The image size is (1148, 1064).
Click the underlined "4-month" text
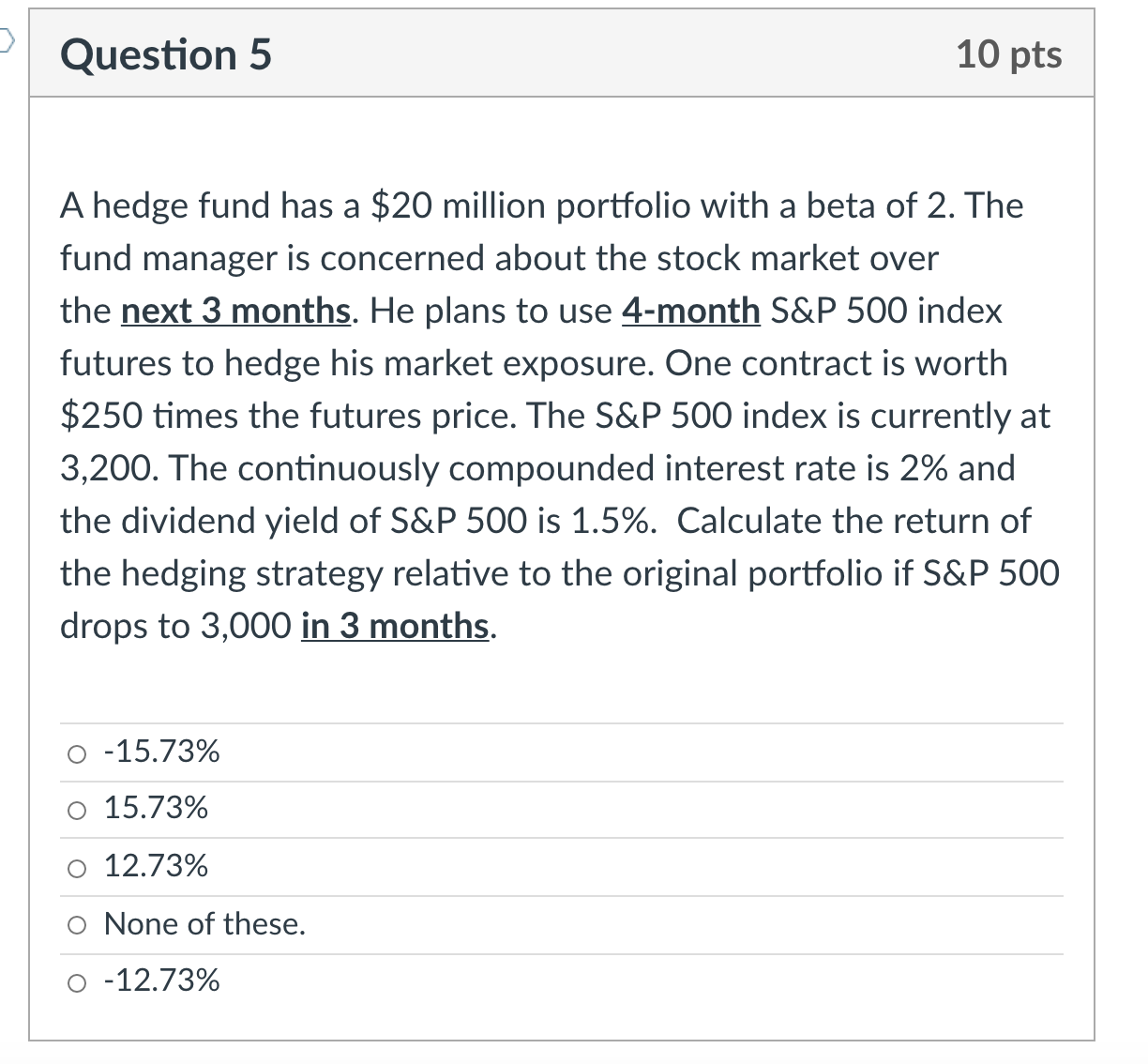coord(690,311)
